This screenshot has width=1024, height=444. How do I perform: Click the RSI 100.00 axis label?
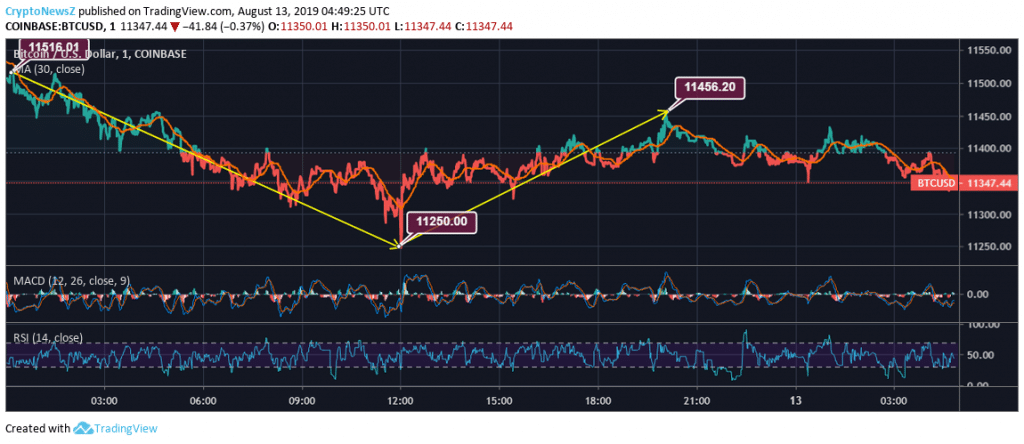985,325
